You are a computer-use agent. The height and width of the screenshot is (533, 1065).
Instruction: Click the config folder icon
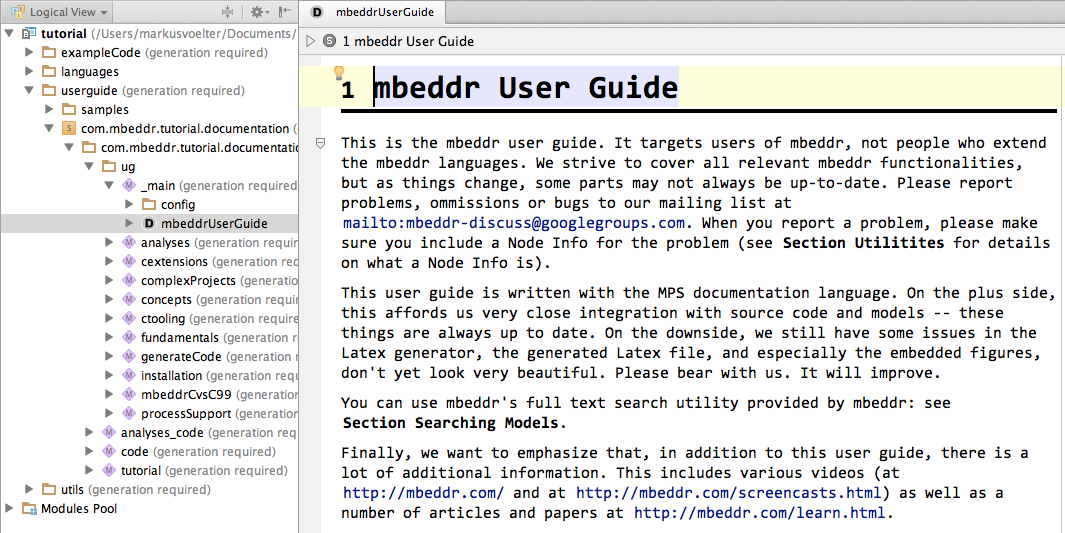(149, 204)
